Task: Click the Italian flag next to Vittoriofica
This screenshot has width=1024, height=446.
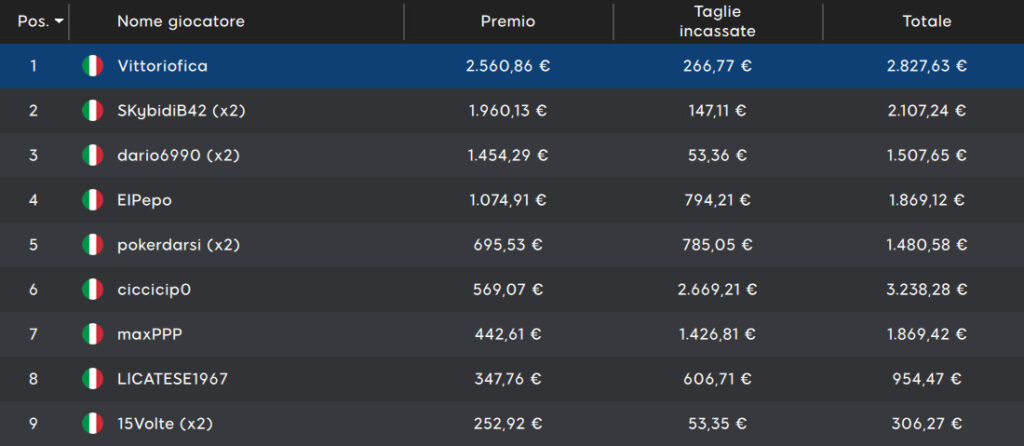Action: pos(93,66)
